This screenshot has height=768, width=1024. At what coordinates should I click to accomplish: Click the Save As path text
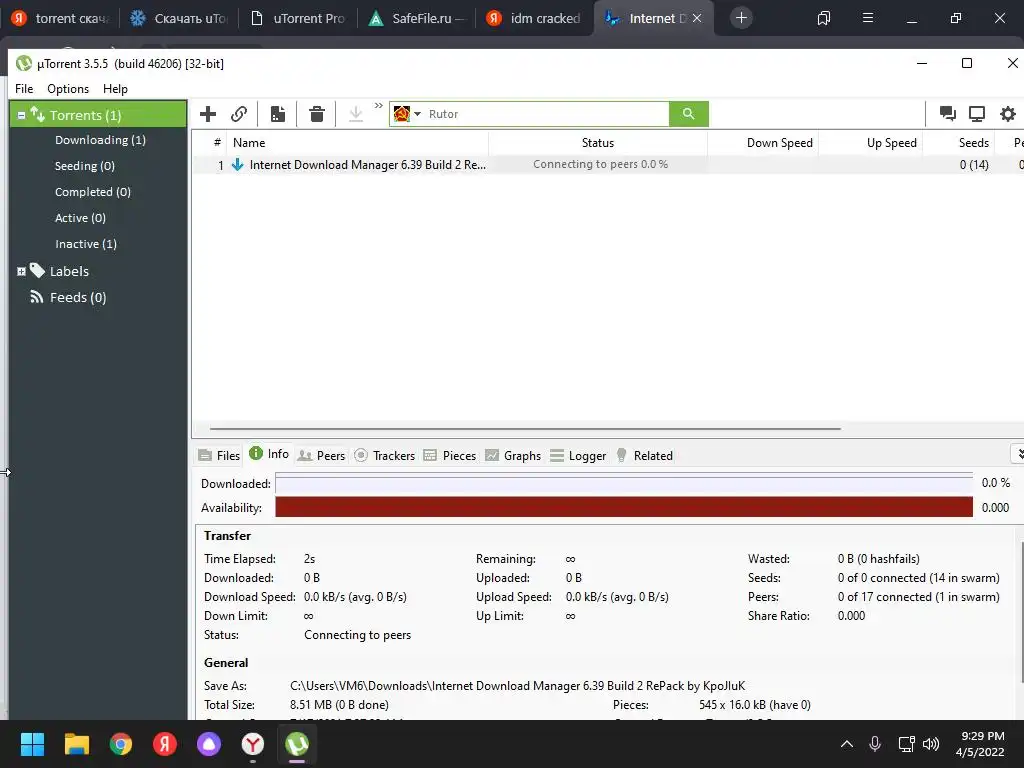pyautogui.click(x=517, y=686)
